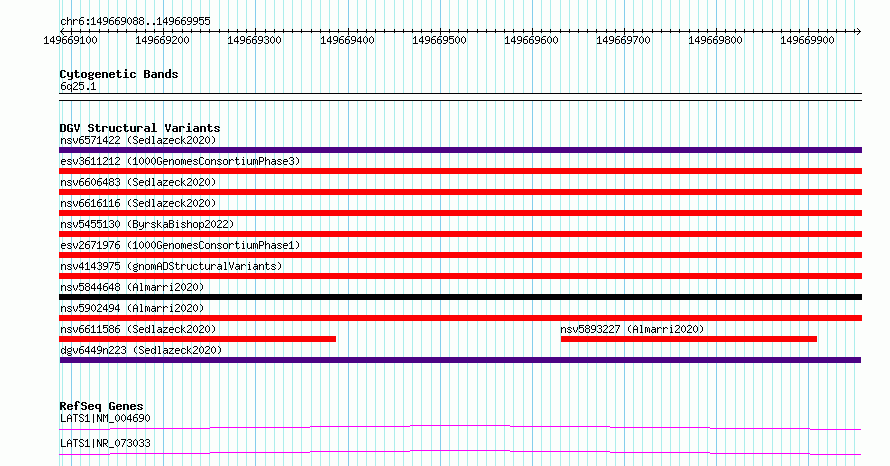Viewport: 890px width, 466px height.
Task: Click the red nsv5455130 variant bar
Action: click(x=460, y=234)
